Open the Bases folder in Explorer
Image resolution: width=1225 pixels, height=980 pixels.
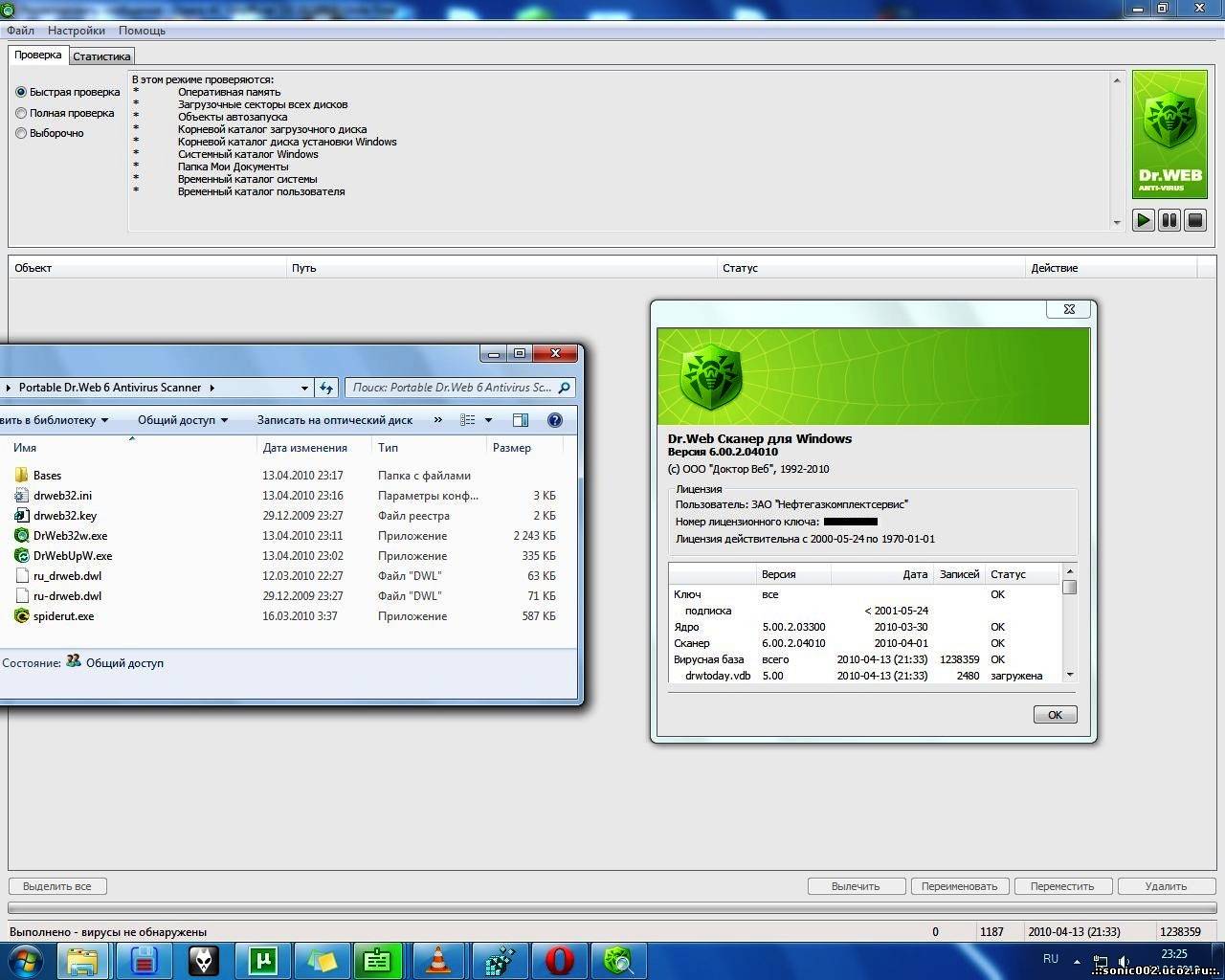[x=22, y=476]
